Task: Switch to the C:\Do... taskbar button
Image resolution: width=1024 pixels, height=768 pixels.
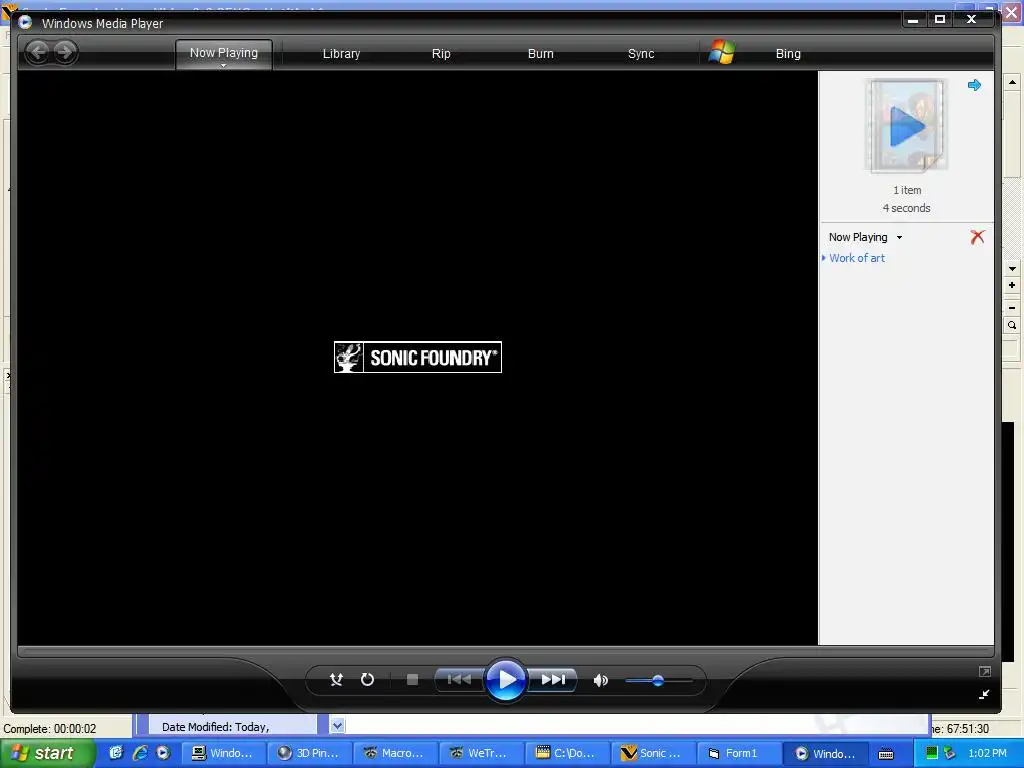Action: coord(568,754)
